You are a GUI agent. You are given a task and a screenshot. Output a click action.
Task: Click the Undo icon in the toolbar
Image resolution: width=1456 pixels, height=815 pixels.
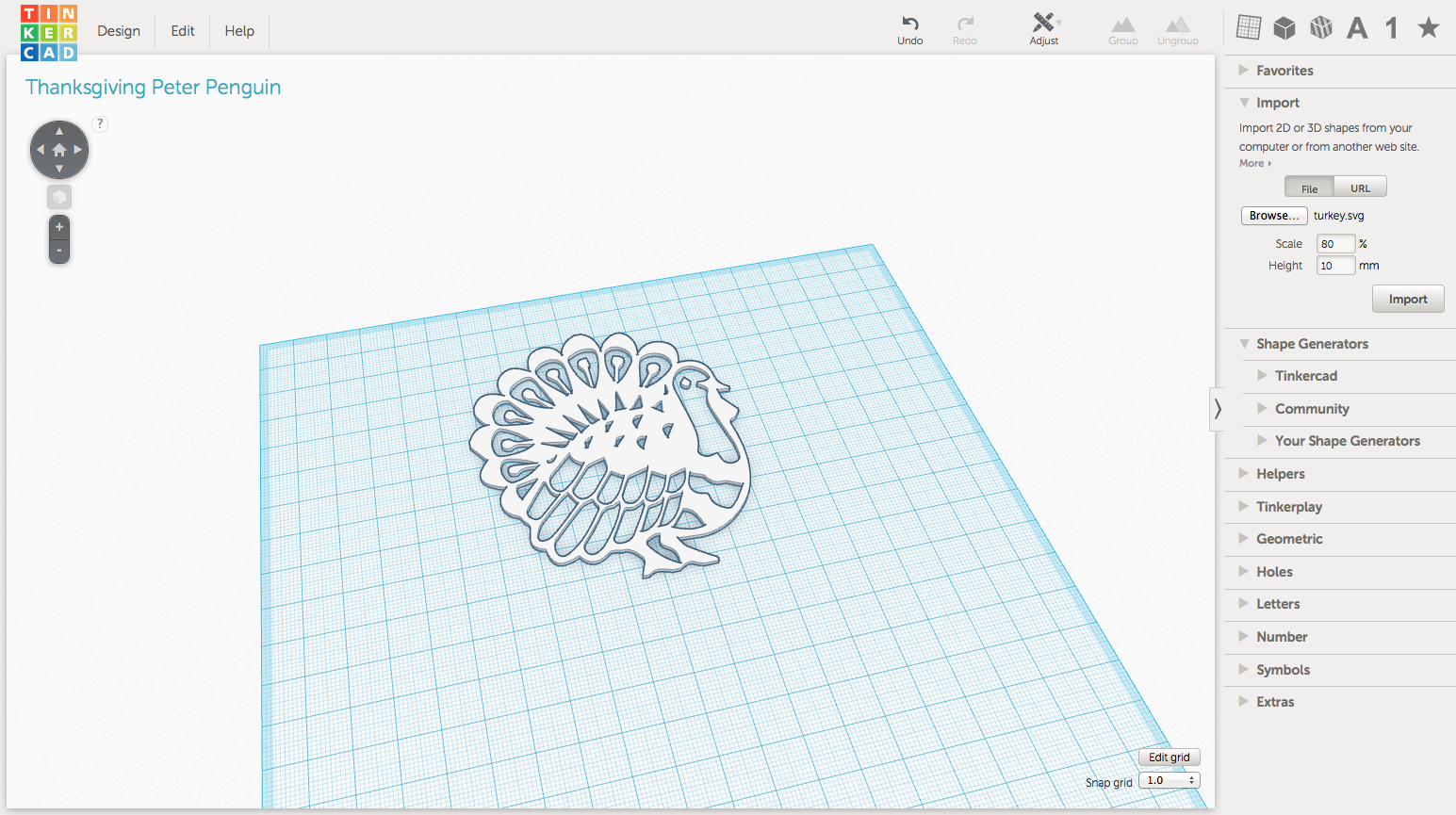click(x=908, y=24)
